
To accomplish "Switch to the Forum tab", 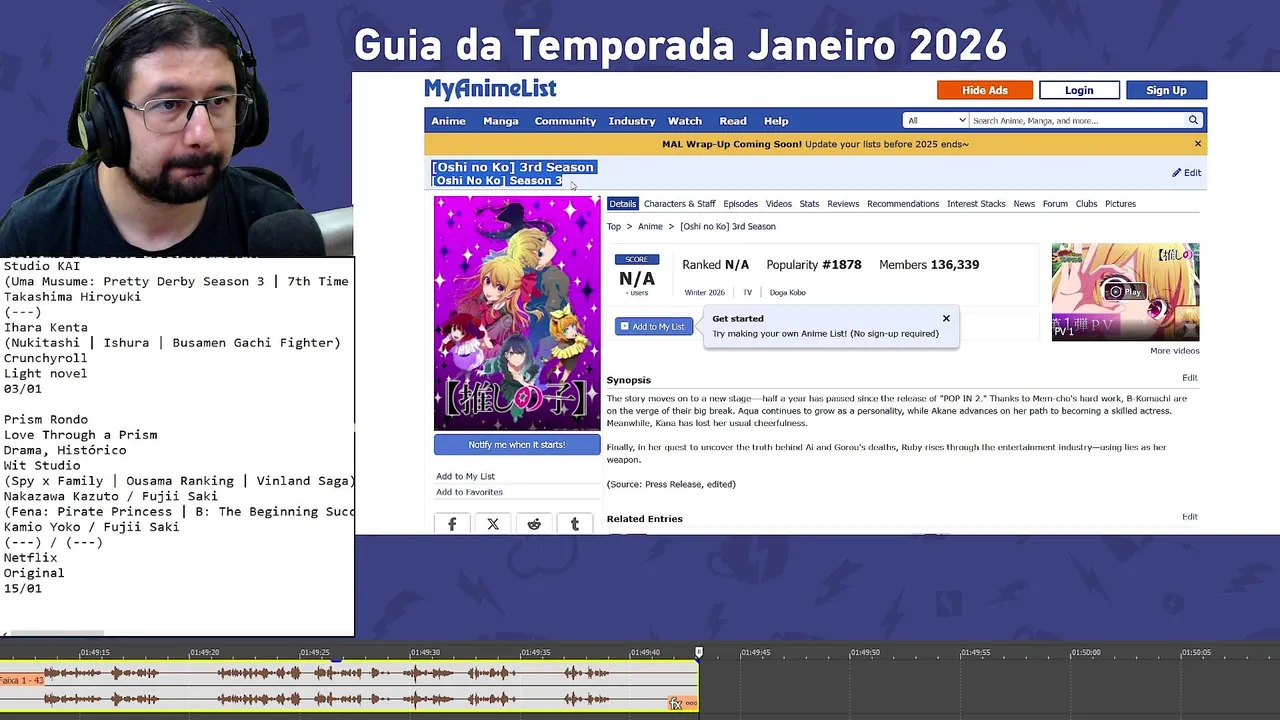I will tap(1055, 204).
